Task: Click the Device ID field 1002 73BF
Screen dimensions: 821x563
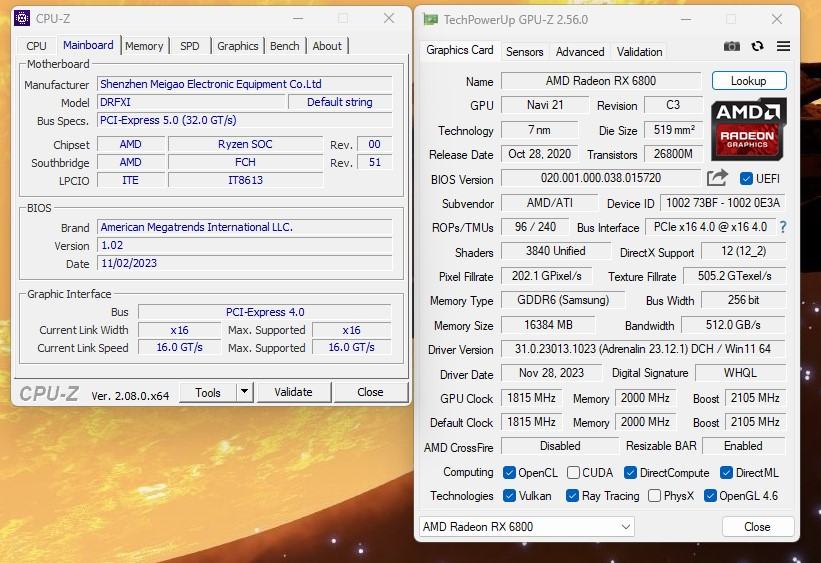Action: [723, 203]
